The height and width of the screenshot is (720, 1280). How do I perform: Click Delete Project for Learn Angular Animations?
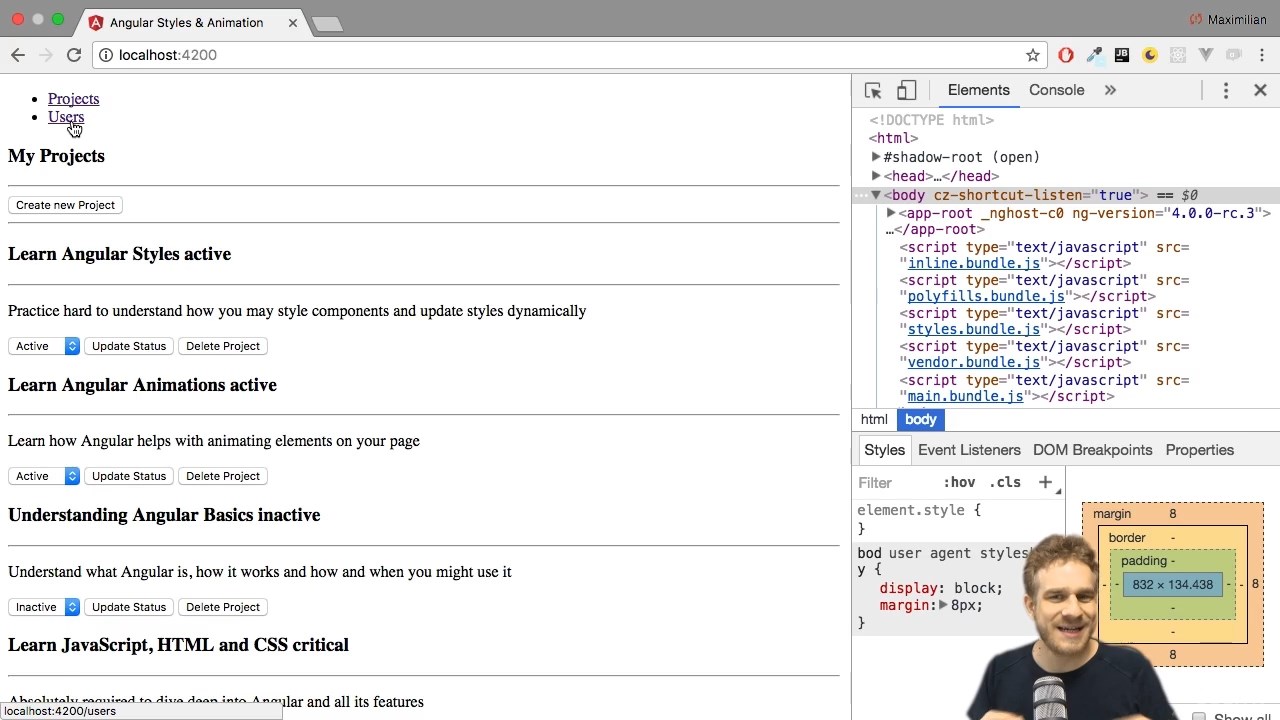[223, 476]
